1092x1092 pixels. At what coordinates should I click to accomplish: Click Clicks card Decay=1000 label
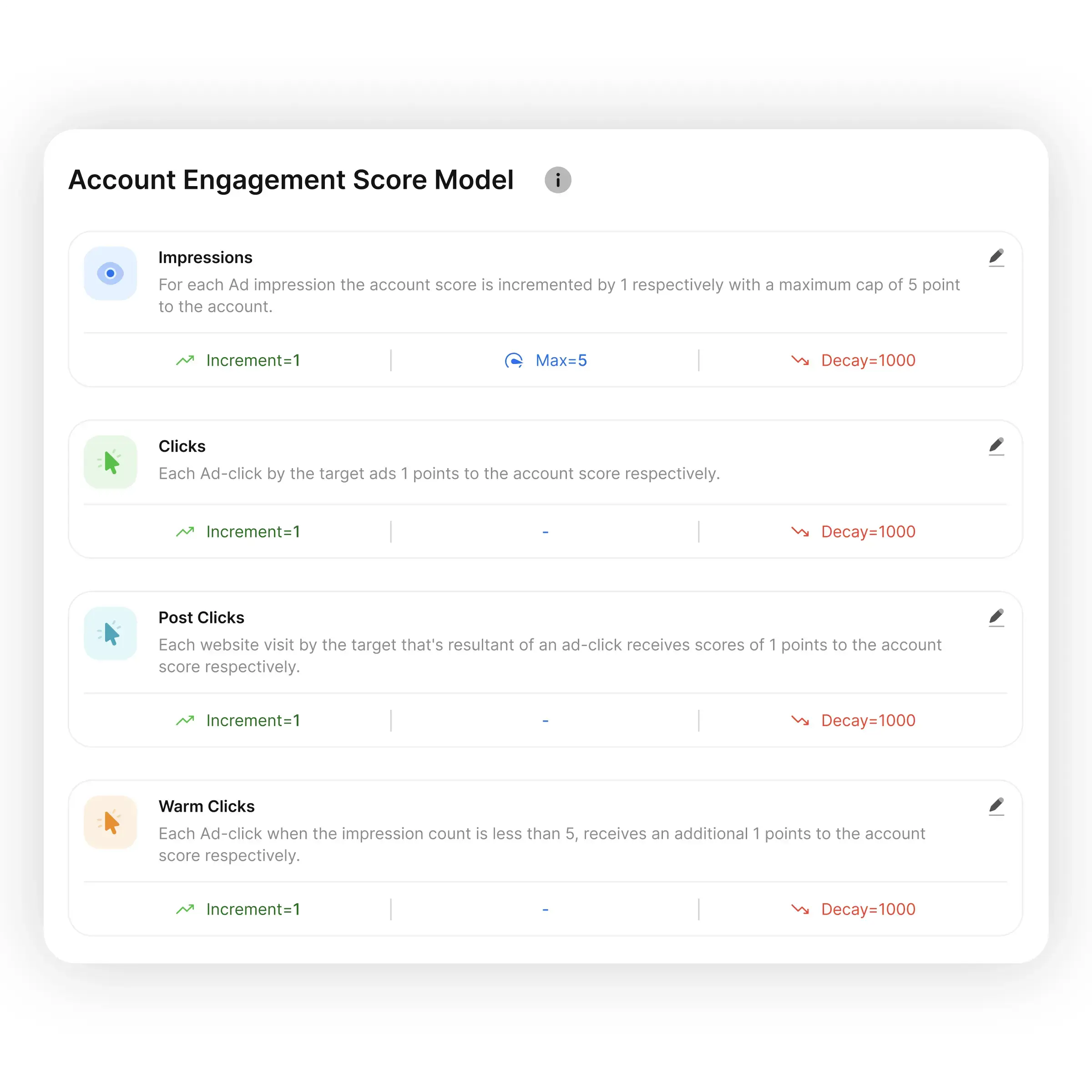pyautogui.click(x=868, y=531)
